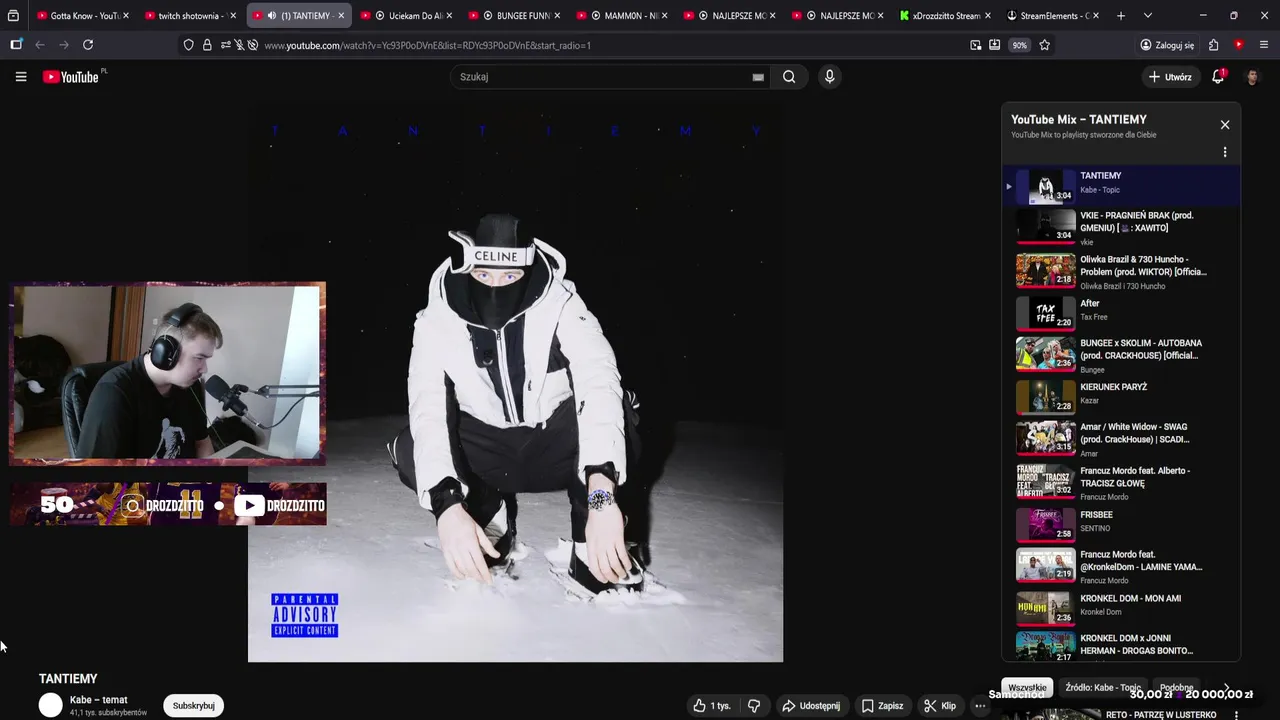Close the YouTube Mix playlist panel

[1225, 125]
